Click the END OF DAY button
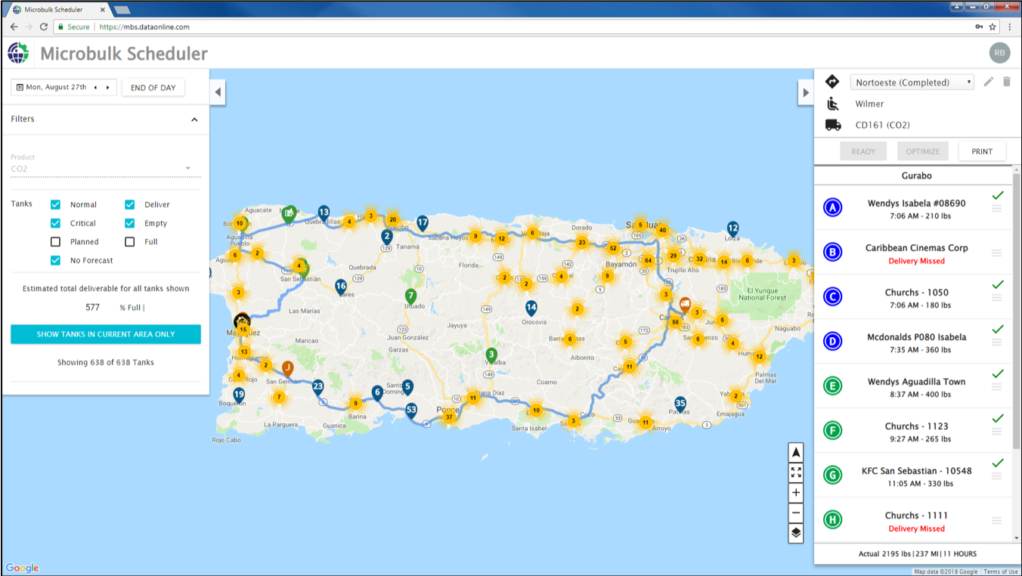Image resolution: width=1022 pixels, height=576 pixels. point(153,87)
